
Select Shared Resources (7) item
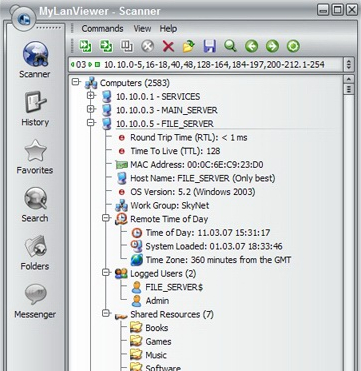click(172, 314)
